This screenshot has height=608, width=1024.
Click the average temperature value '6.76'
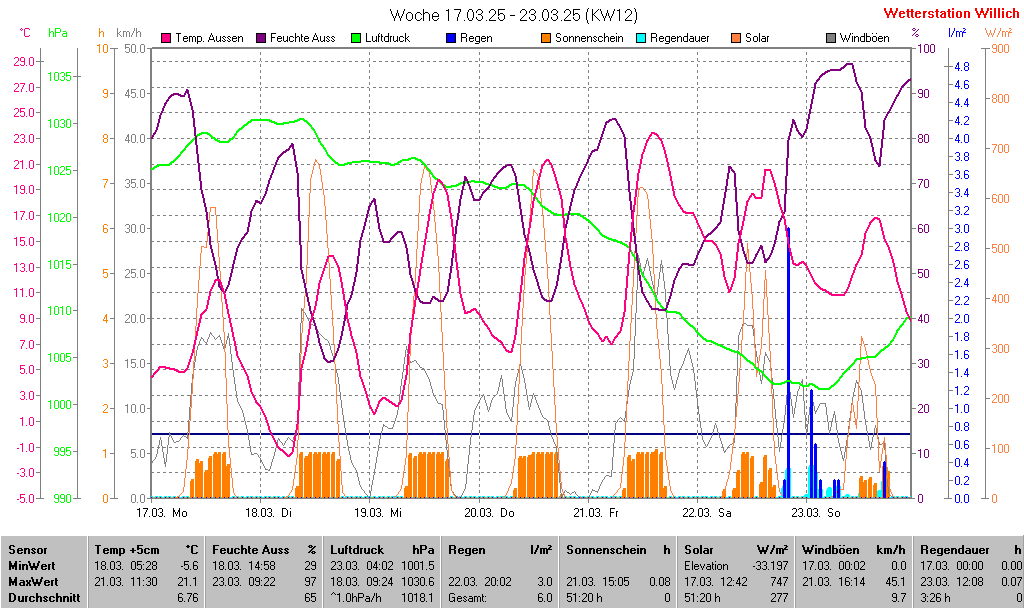point(187,598)
